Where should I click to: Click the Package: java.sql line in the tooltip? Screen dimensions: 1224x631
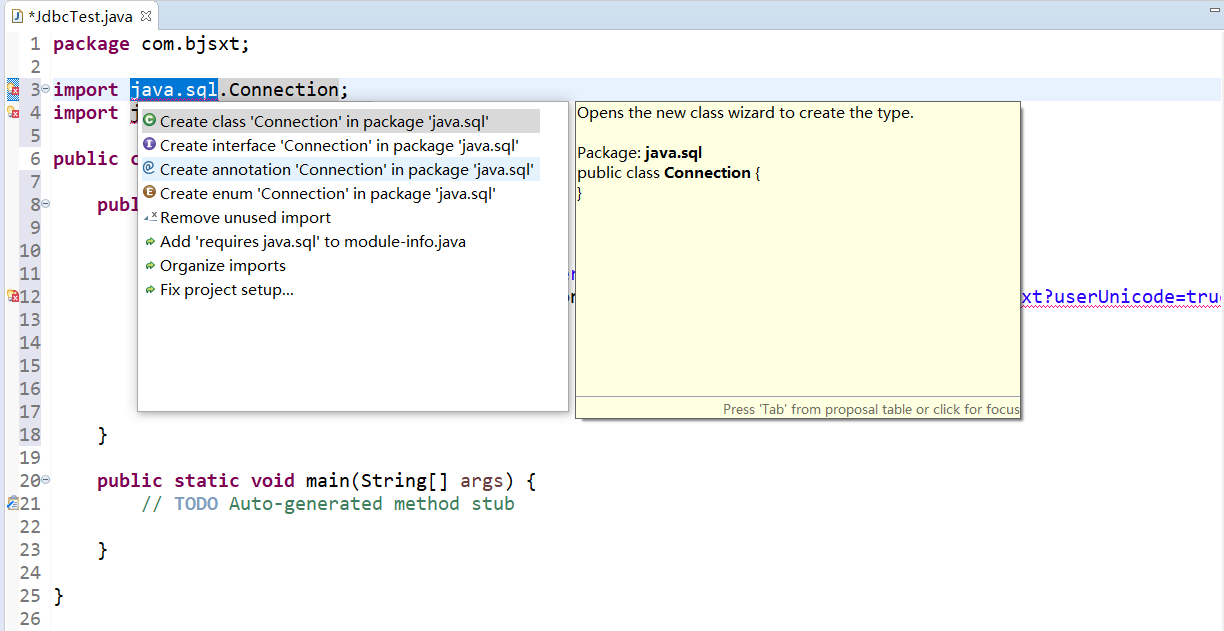[639, 153]
